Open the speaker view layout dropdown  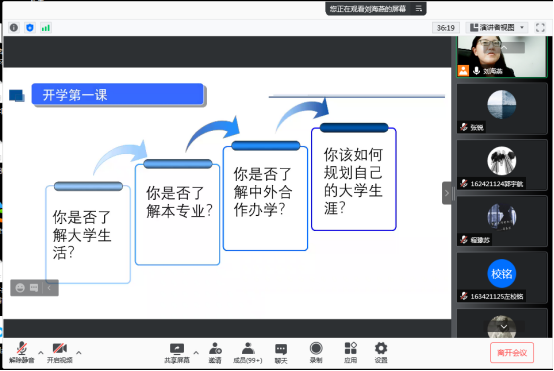point(497,28)
